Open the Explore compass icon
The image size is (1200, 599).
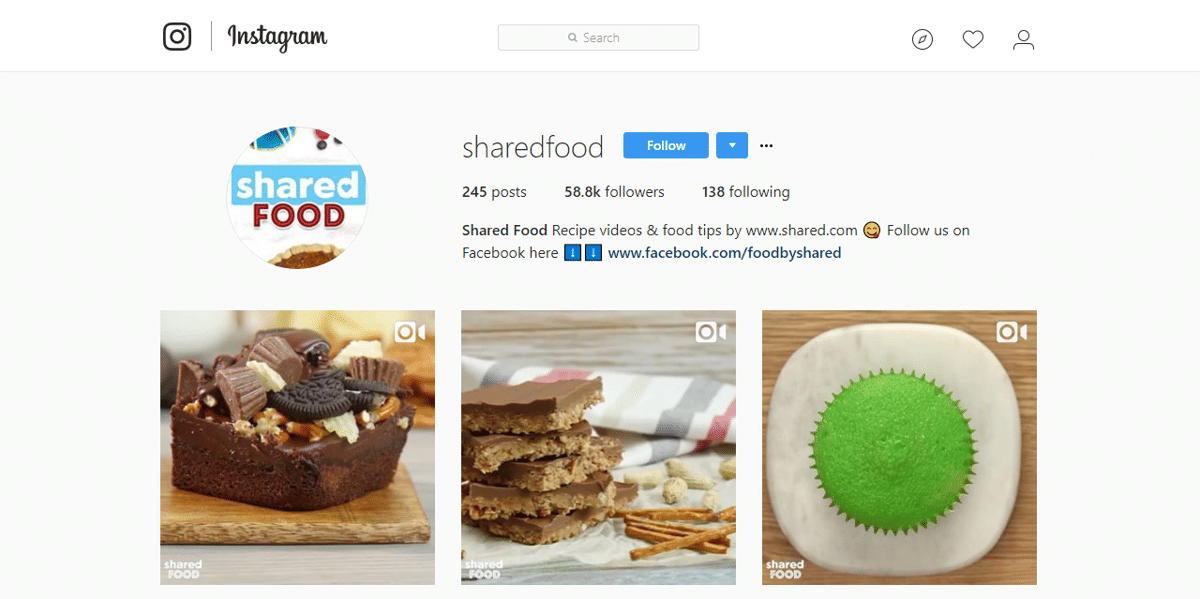point(922,40)
